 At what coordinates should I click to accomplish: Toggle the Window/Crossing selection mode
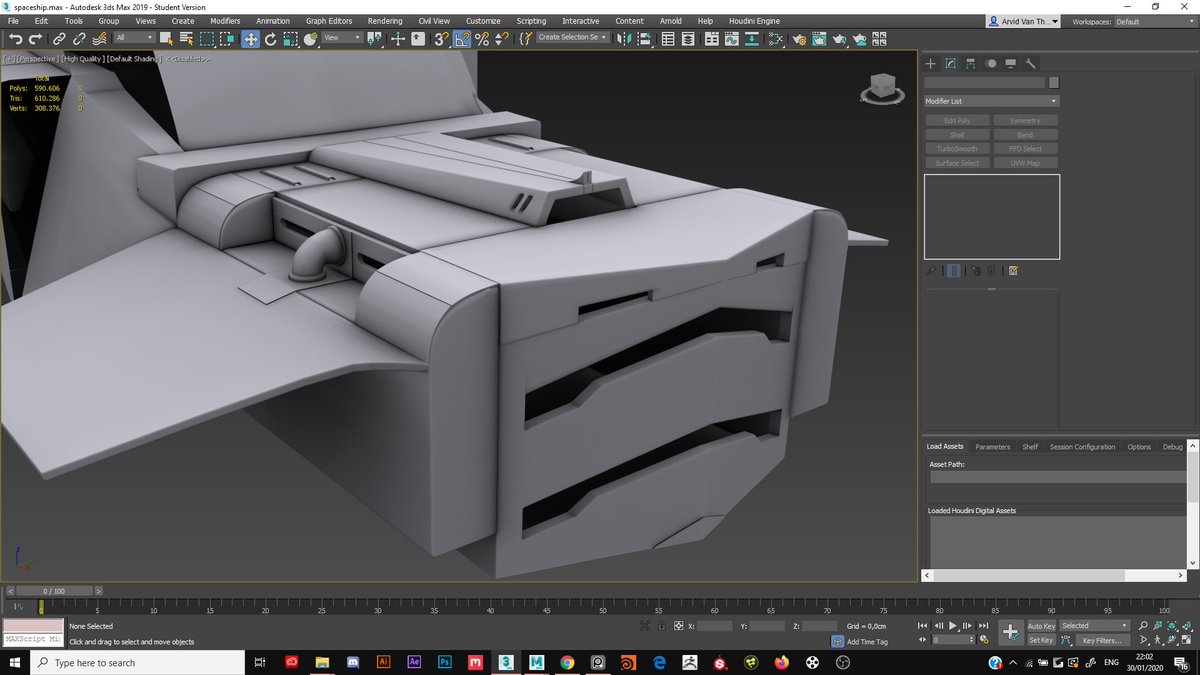coord(228,39)
